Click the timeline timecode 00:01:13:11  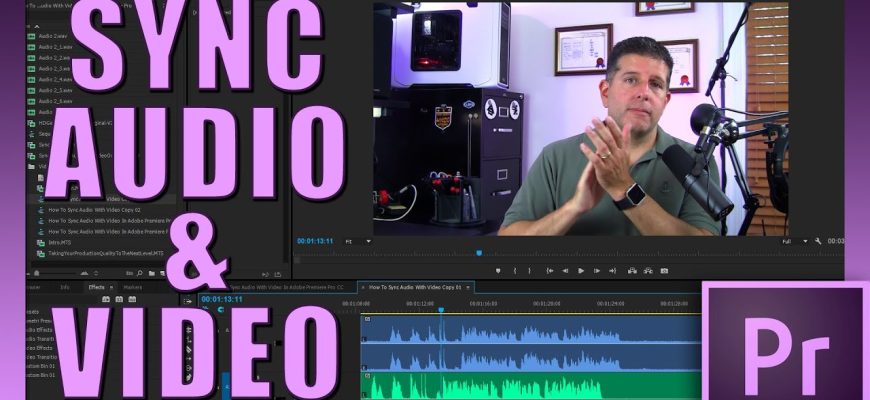coord(222,298)
